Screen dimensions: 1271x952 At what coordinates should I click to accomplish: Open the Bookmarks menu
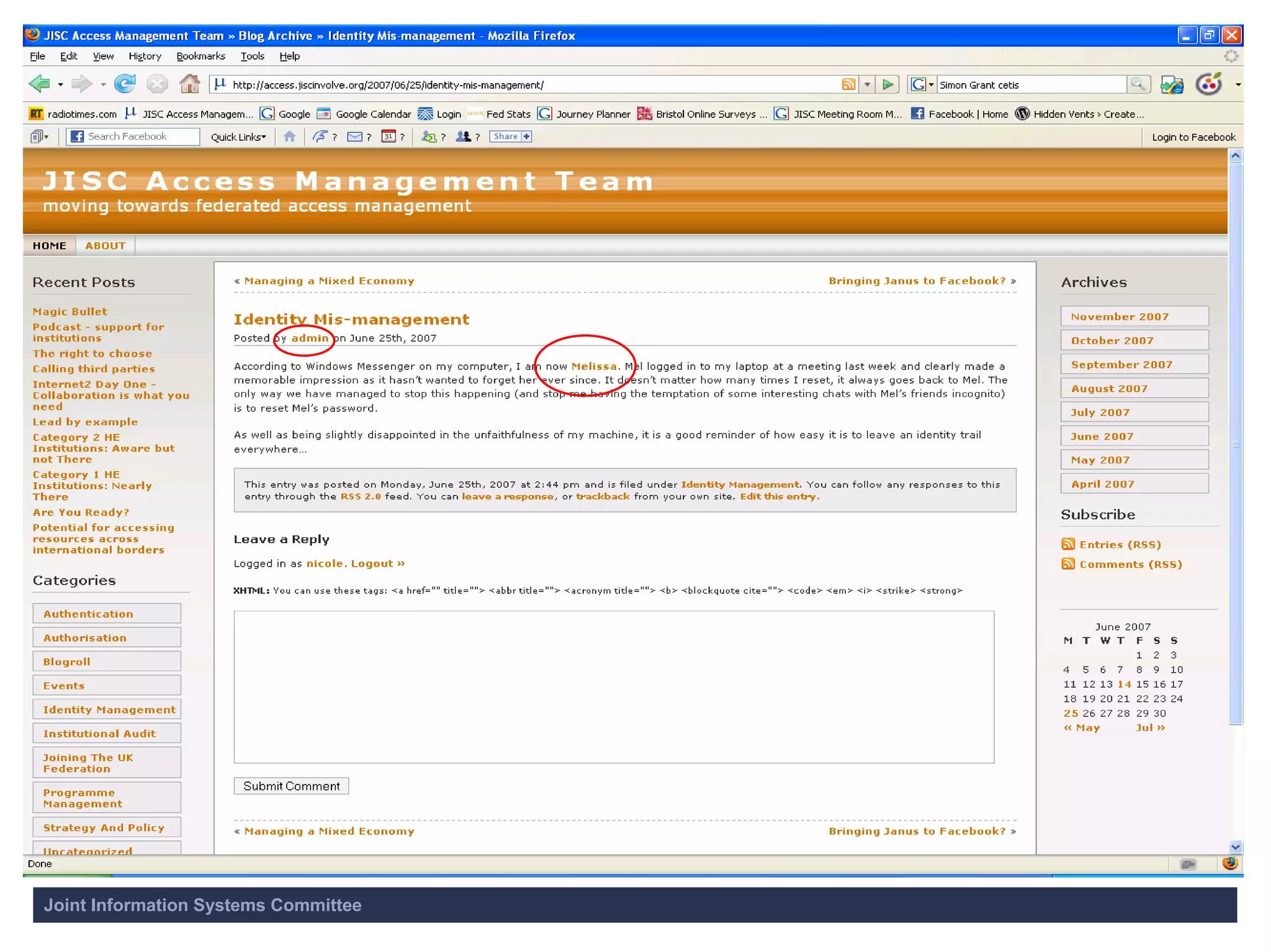point(200,56)
